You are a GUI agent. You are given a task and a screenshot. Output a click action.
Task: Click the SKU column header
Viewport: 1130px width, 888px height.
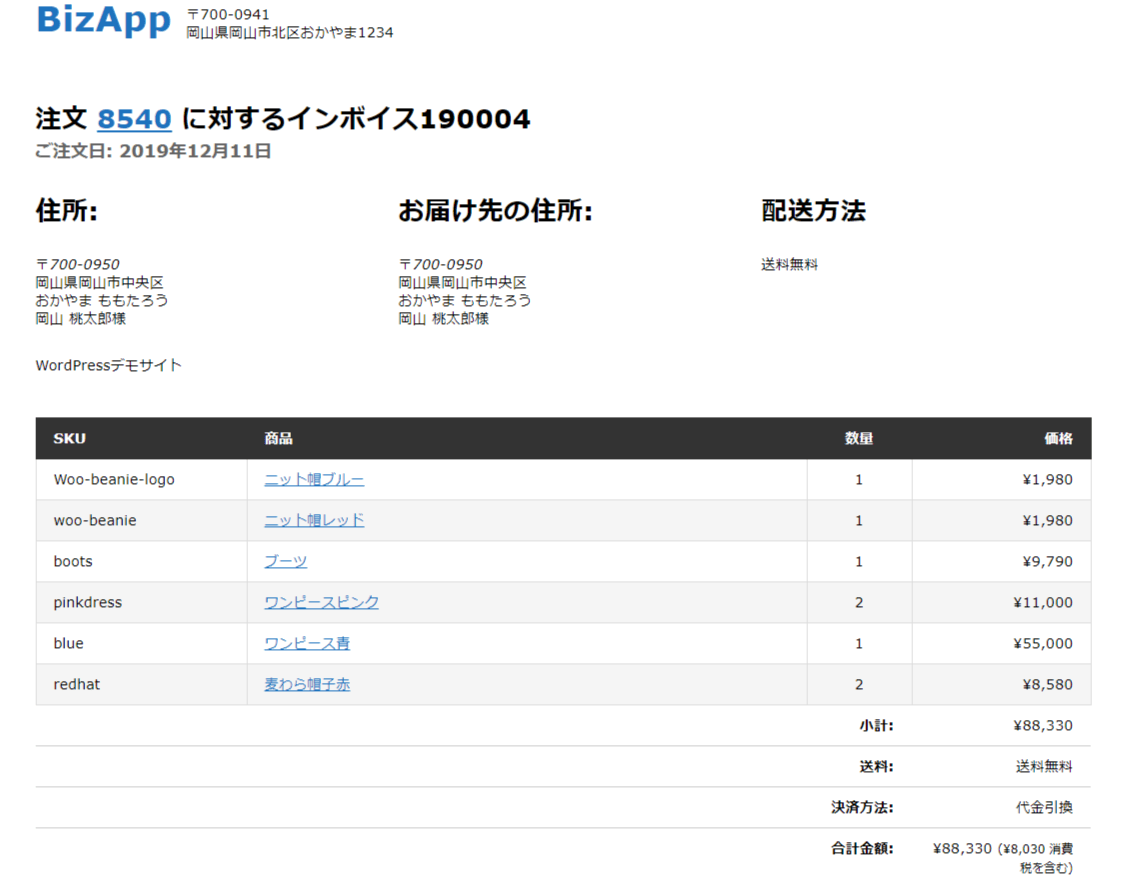pos(69,439)
